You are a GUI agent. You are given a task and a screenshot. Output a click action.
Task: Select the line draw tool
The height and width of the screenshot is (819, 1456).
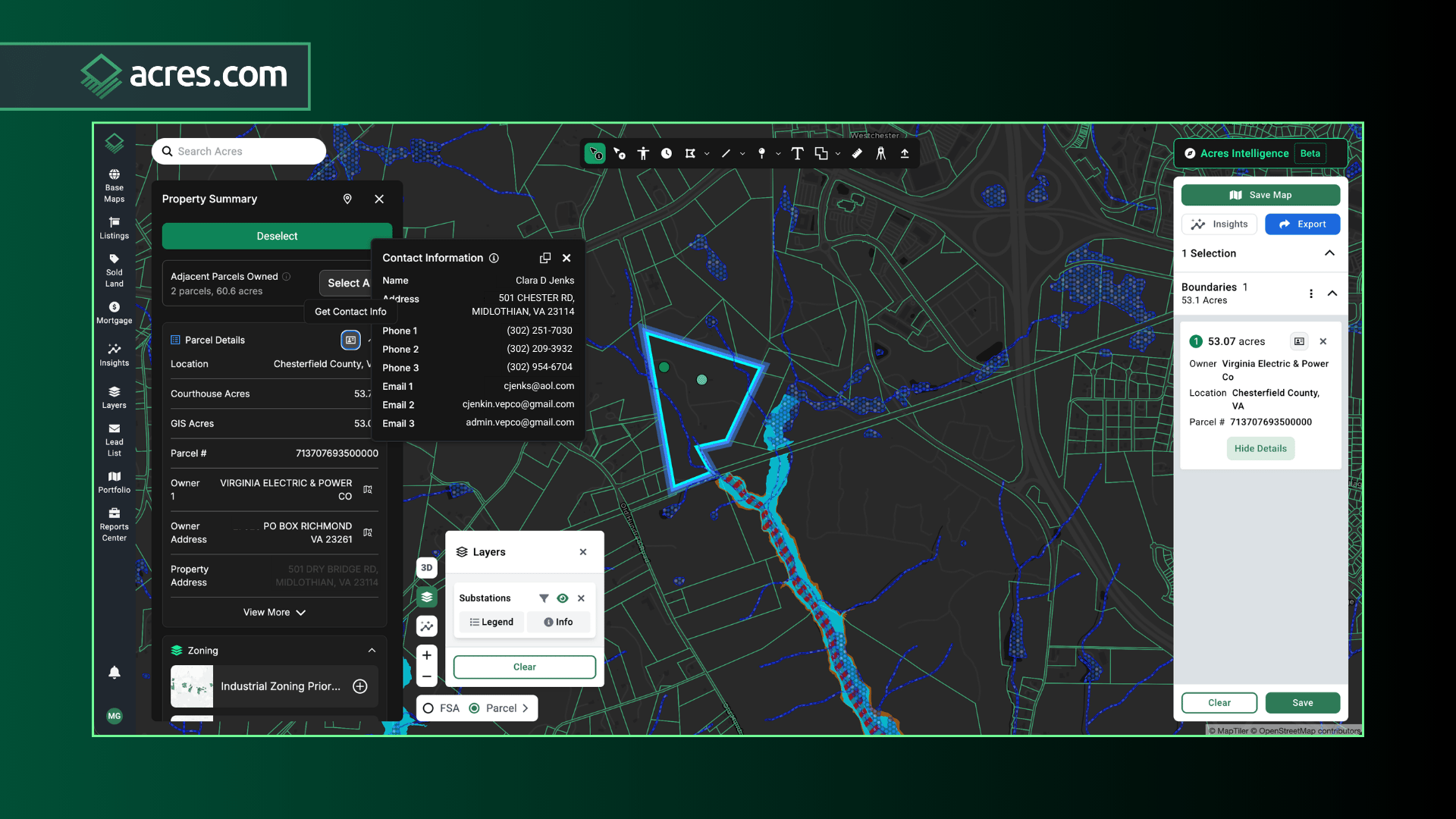[x=726, y=153]
